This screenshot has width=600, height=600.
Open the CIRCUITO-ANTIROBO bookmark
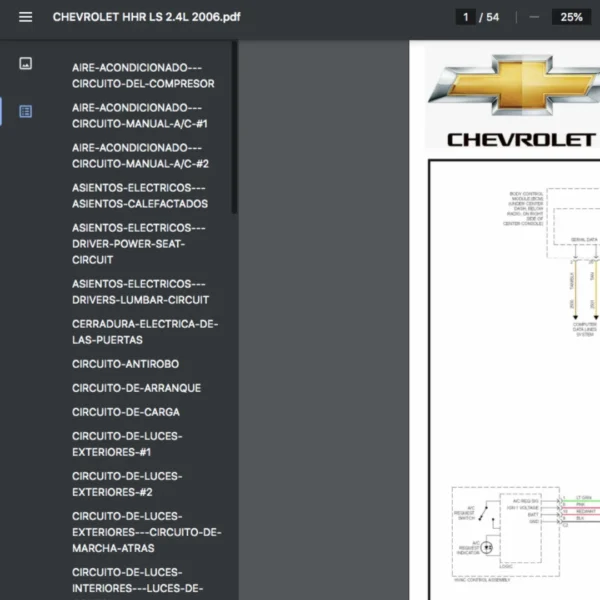click(x=126, y=364)
